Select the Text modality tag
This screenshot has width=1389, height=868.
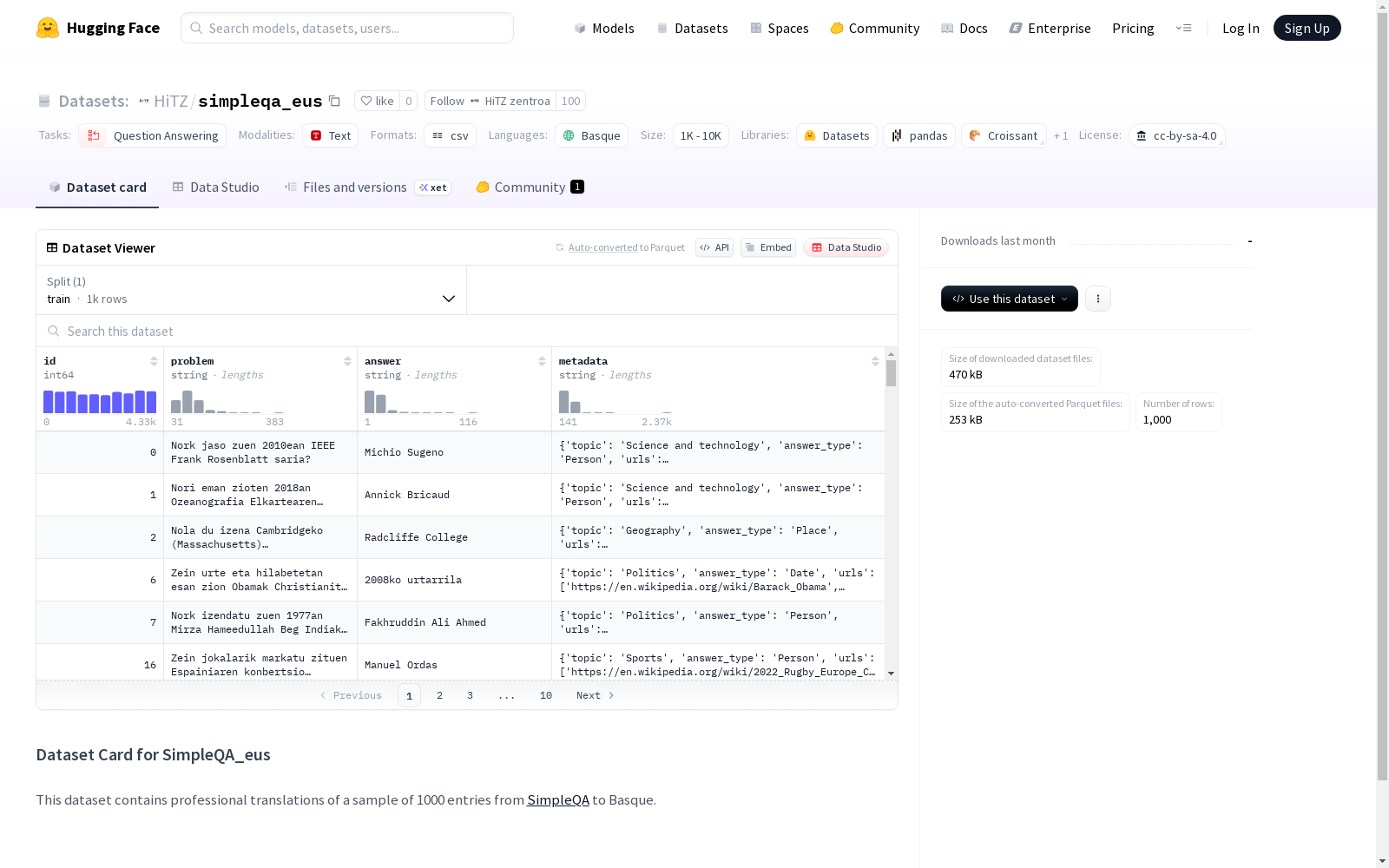[331, 135]
